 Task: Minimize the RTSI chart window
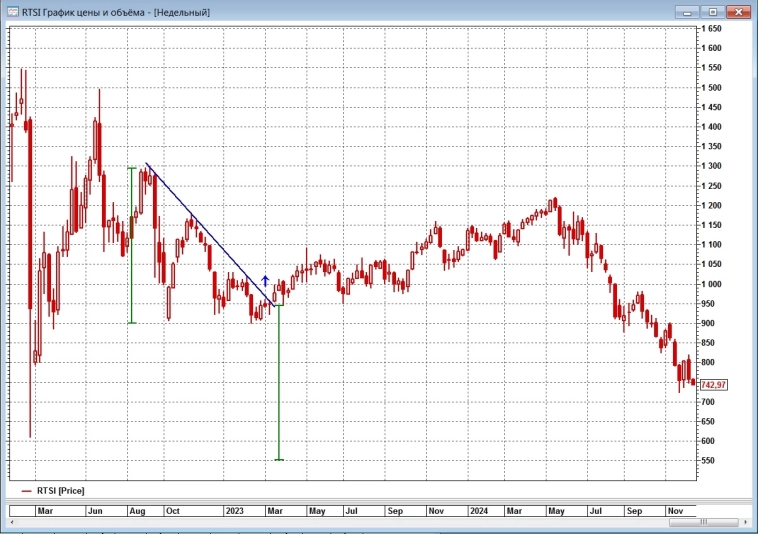point(687,12)
